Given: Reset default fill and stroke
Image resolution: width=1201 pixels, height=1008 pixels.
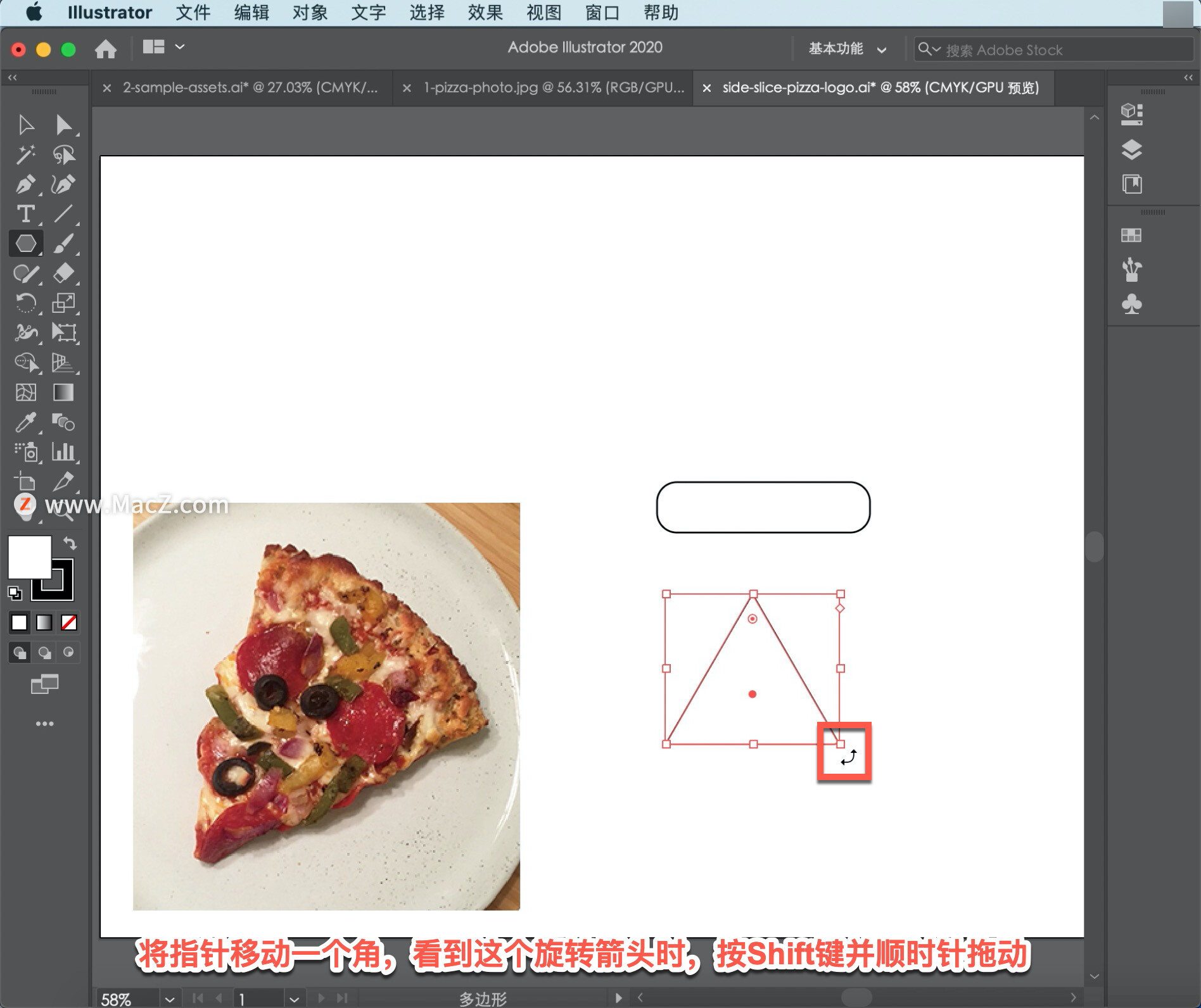Looking at the screenshot, I should click(x=15, y=593).
